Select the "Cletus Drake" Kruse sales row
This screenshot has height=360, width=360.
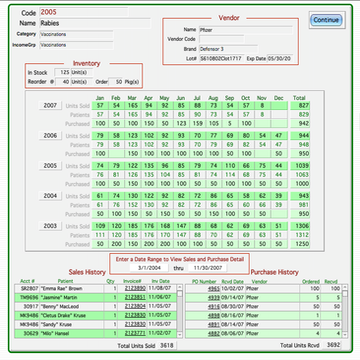point(95,315)
